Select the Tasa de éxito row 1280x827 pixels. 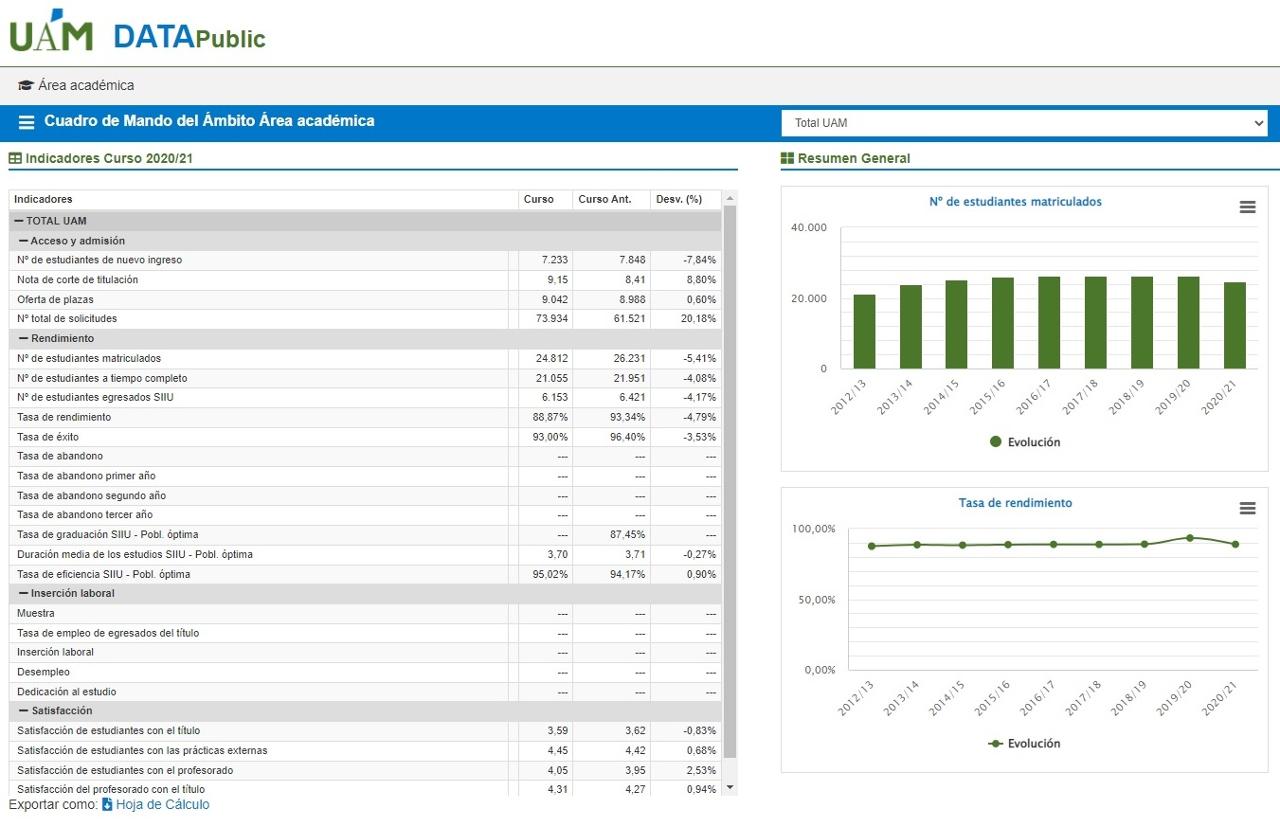(x=48, y=437)
